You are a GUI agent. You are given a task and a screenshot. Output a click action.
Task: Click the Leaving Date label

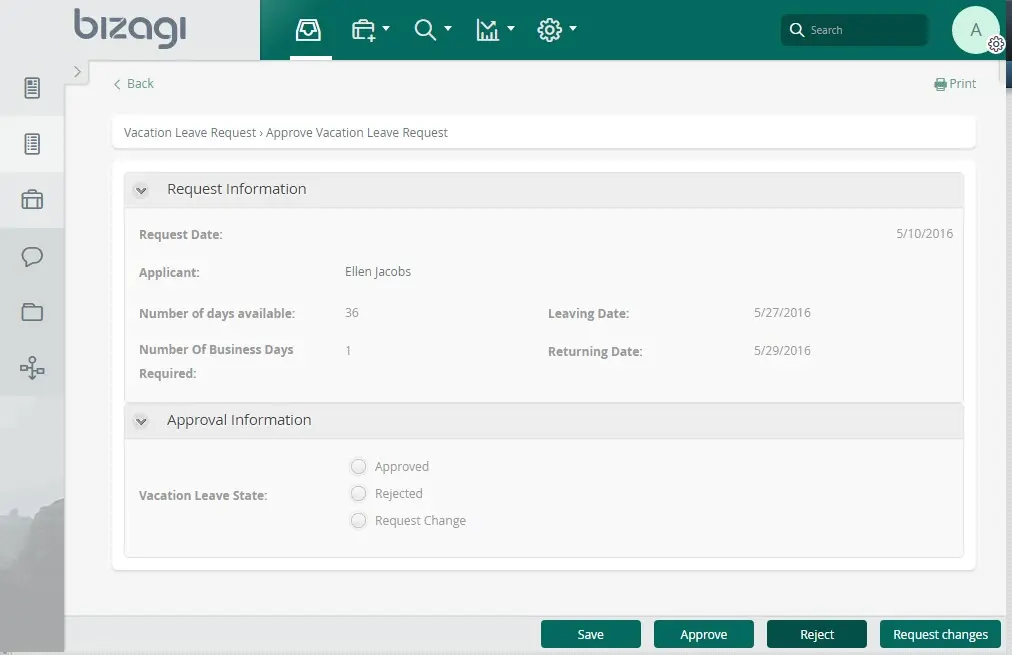pyautogui.click(x=588, y=314)
